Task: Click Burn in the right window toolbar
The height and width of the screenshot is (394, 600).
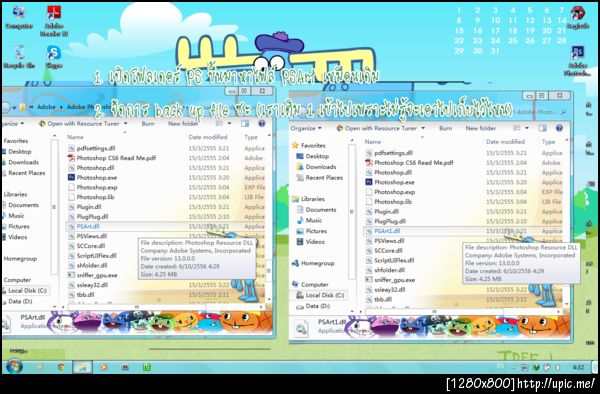Action: (x=445, y=128)
